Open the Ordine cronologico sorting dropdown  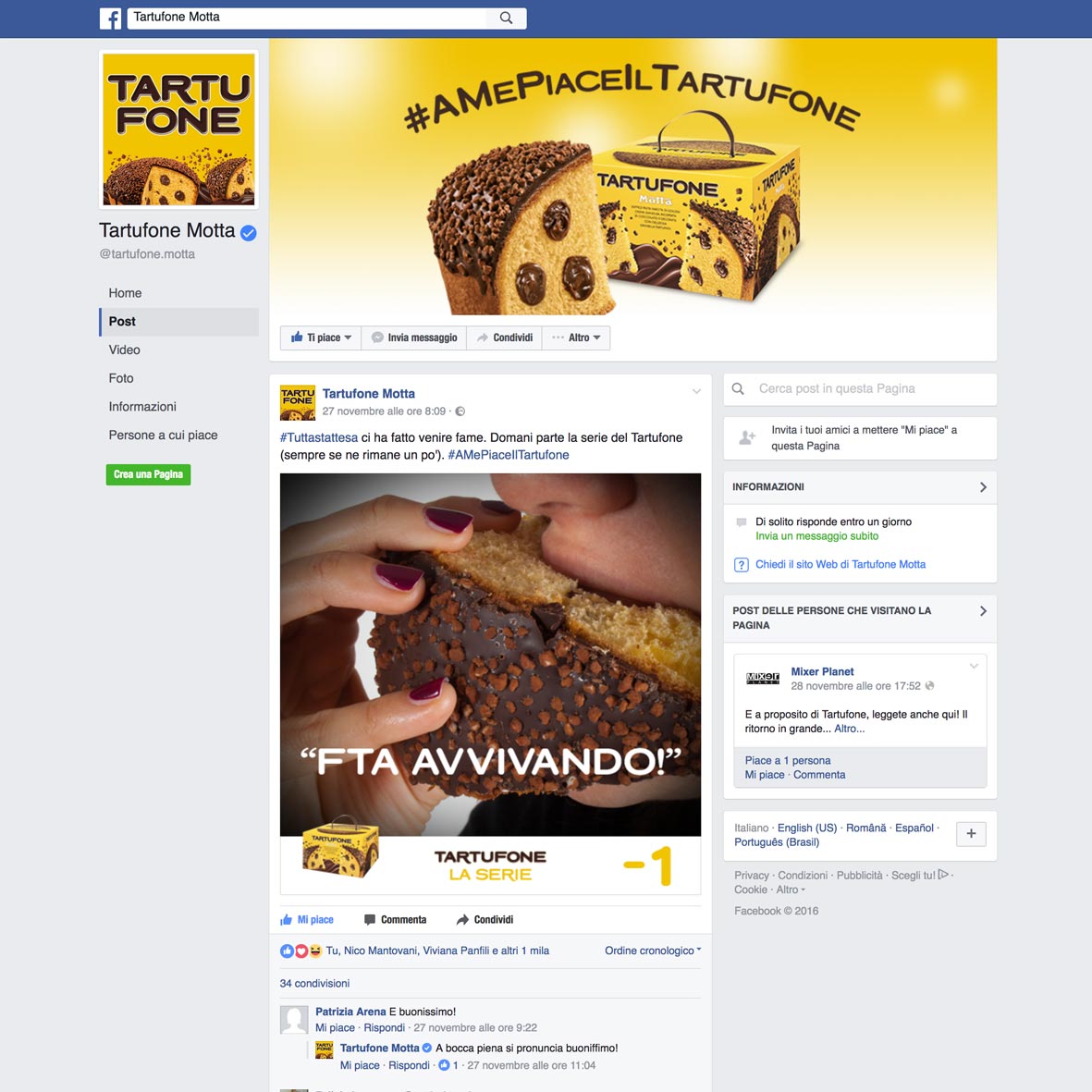(x=653, y=951)
